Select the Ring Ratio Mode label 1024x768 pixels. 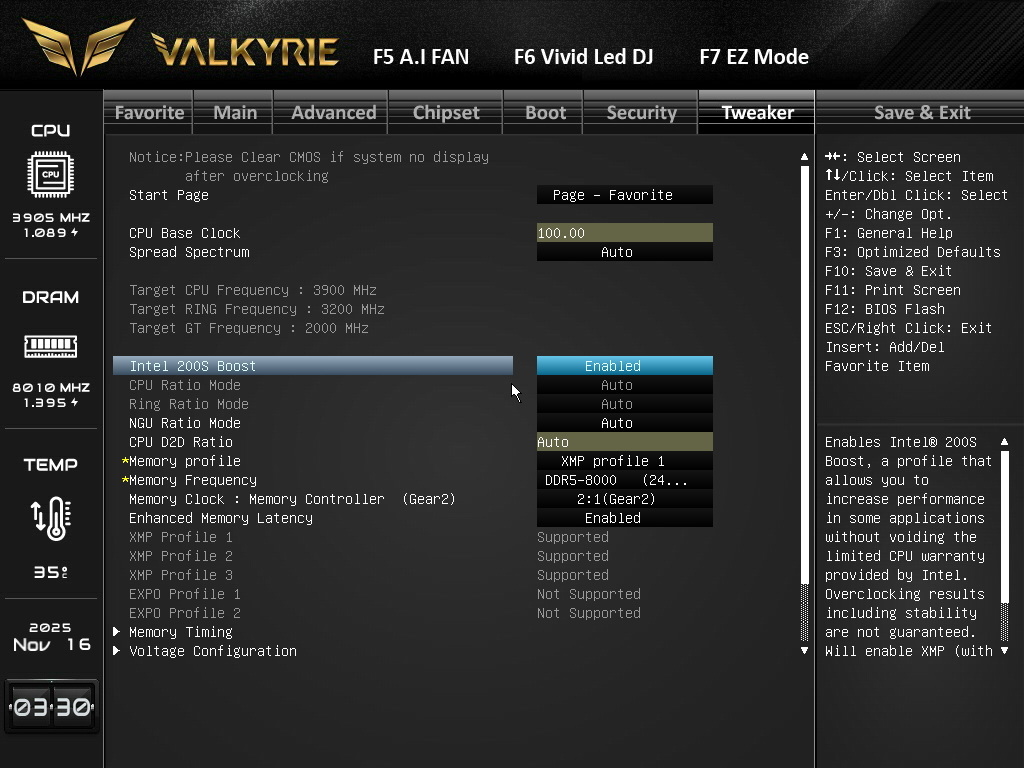tap(189, 404)
